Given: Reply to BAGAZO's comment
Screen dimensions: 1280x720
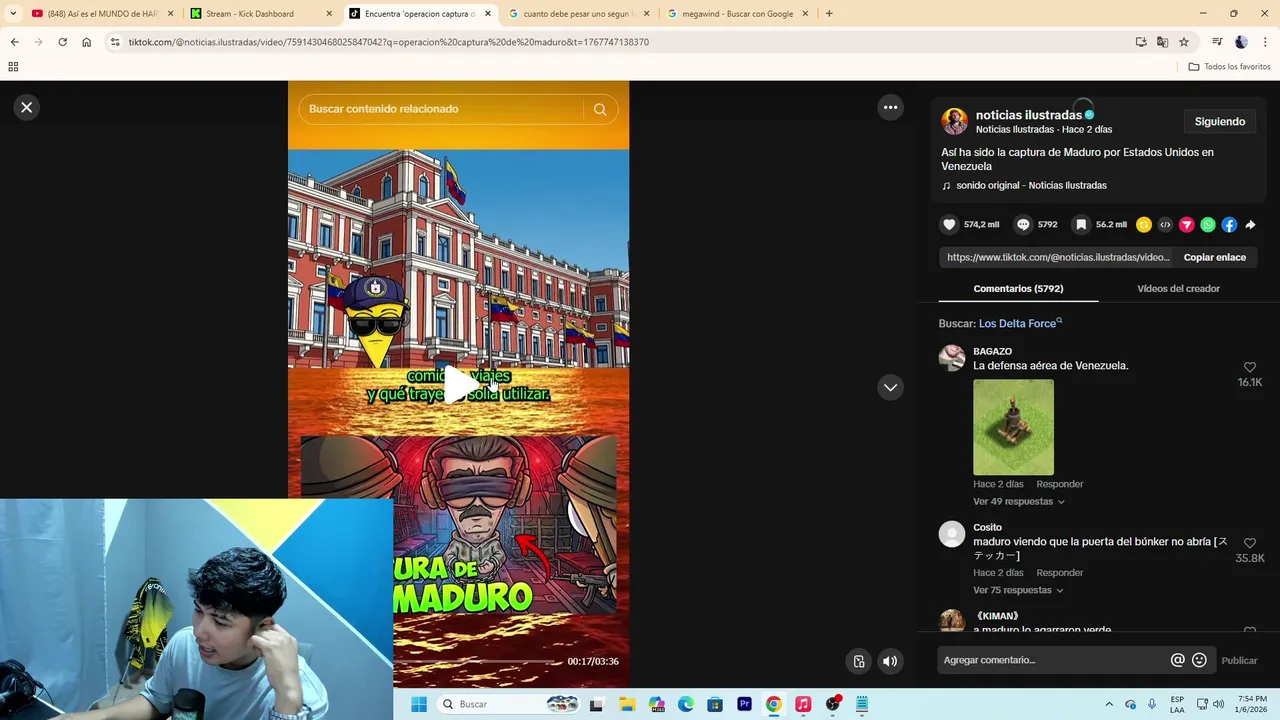Looking at the screenshot, I should tap(1060, 484).
